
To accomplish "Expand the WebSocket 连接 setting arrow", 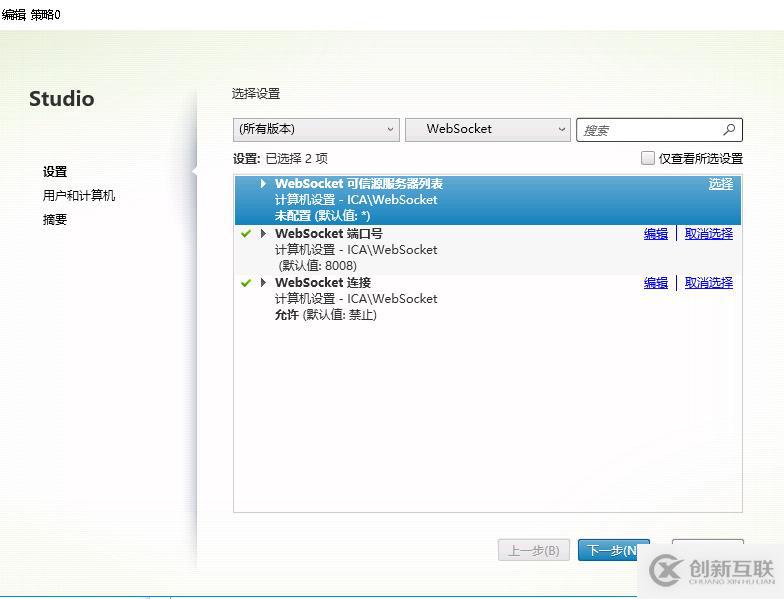I will 264,283.
